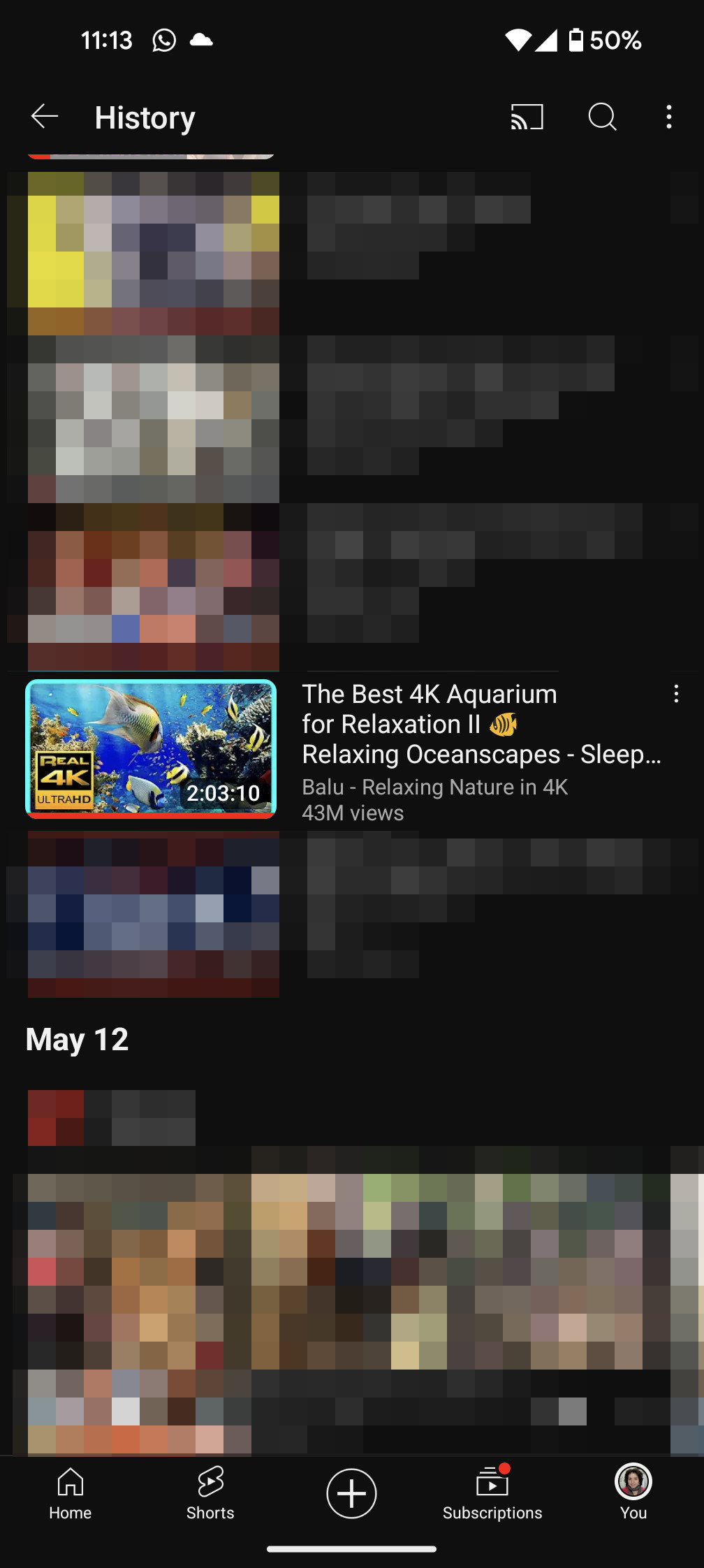Go to the Home tab
Viewport: 704px width, 1568px height.
(70, 1493)
